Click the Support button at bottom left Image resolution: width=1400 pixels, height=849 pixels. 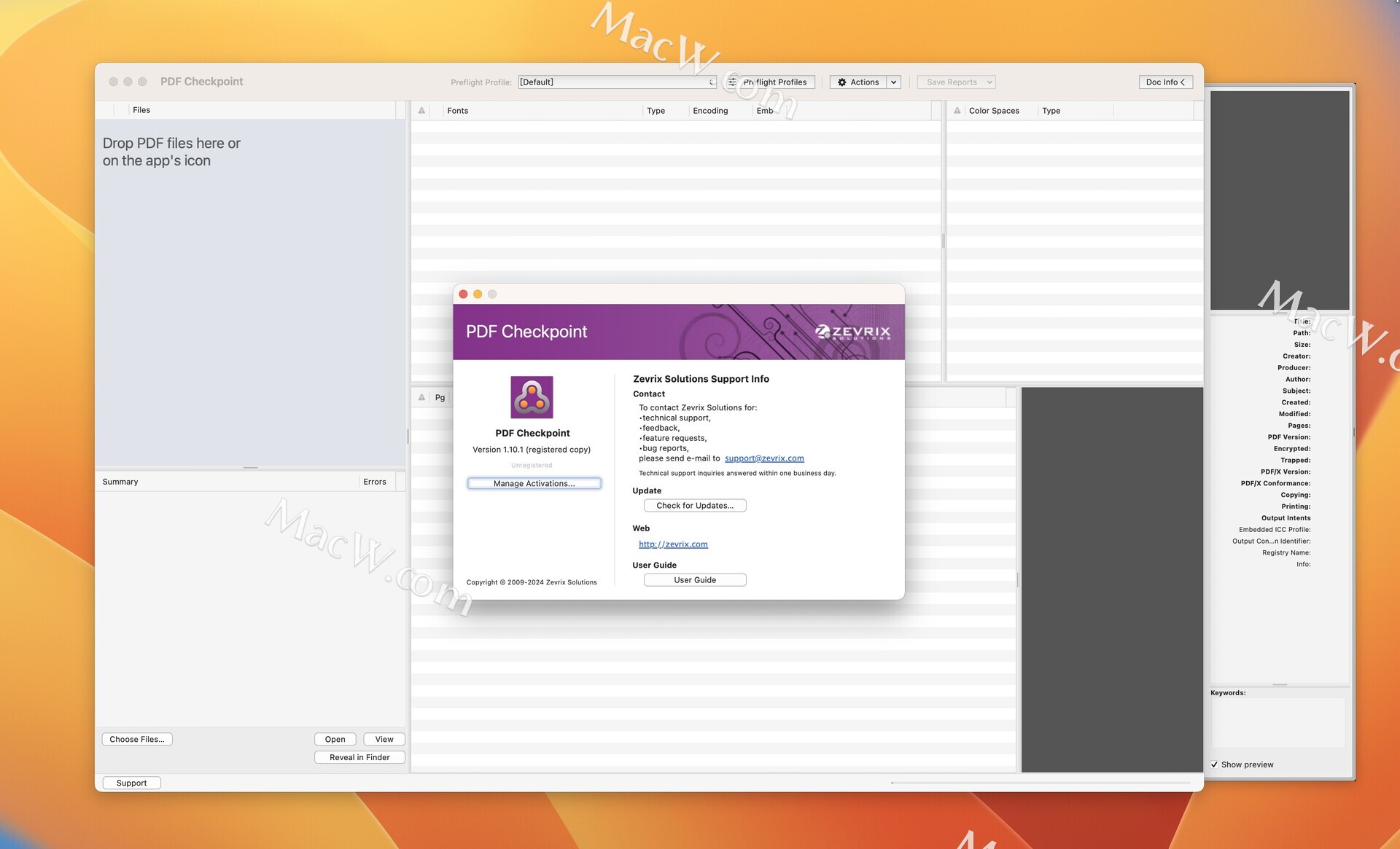point(131,783)
